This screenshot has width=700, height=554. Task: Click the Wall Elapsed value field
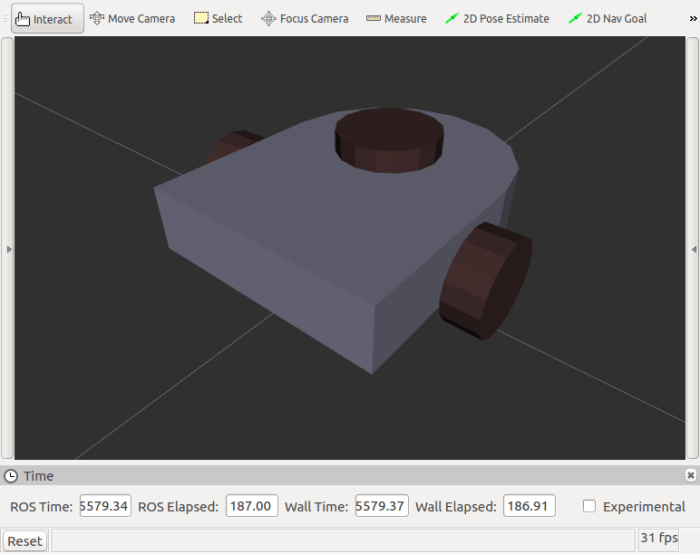(x=529, y=507)
